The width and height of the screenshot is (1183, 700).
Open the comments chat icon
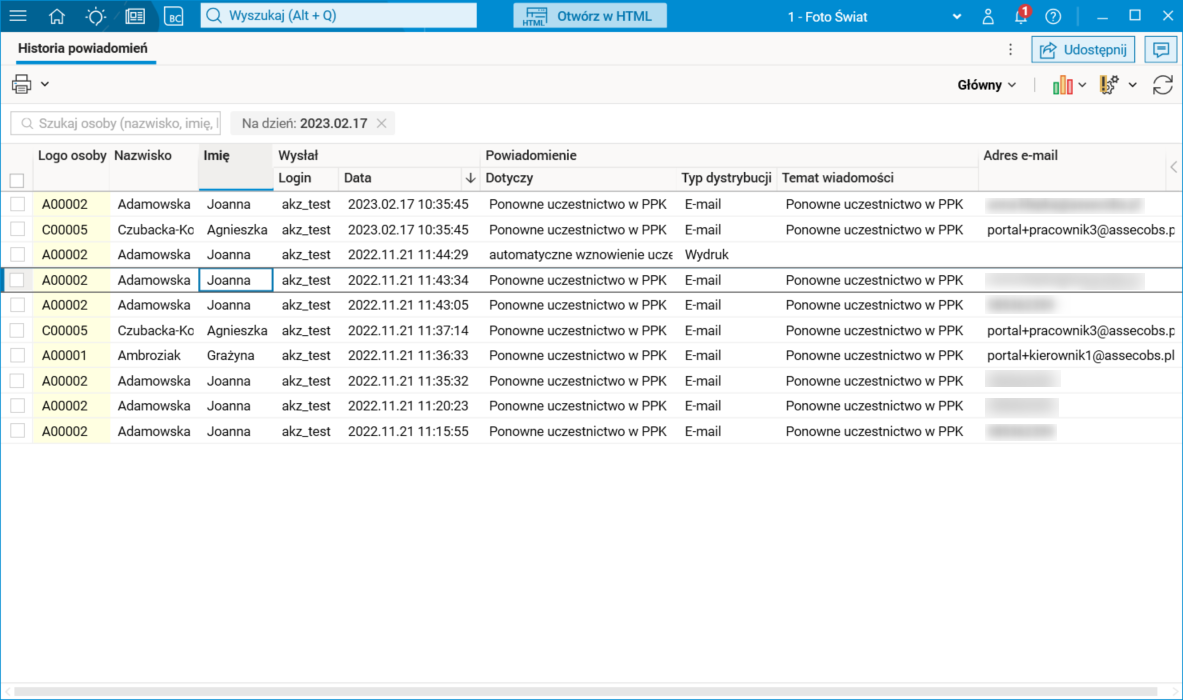[x=1161, y=50]
